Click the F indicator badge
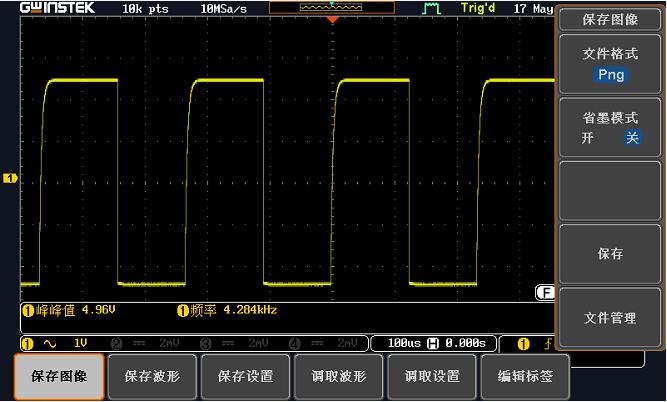Screen dimensions: 667x402 pos(545,292)
